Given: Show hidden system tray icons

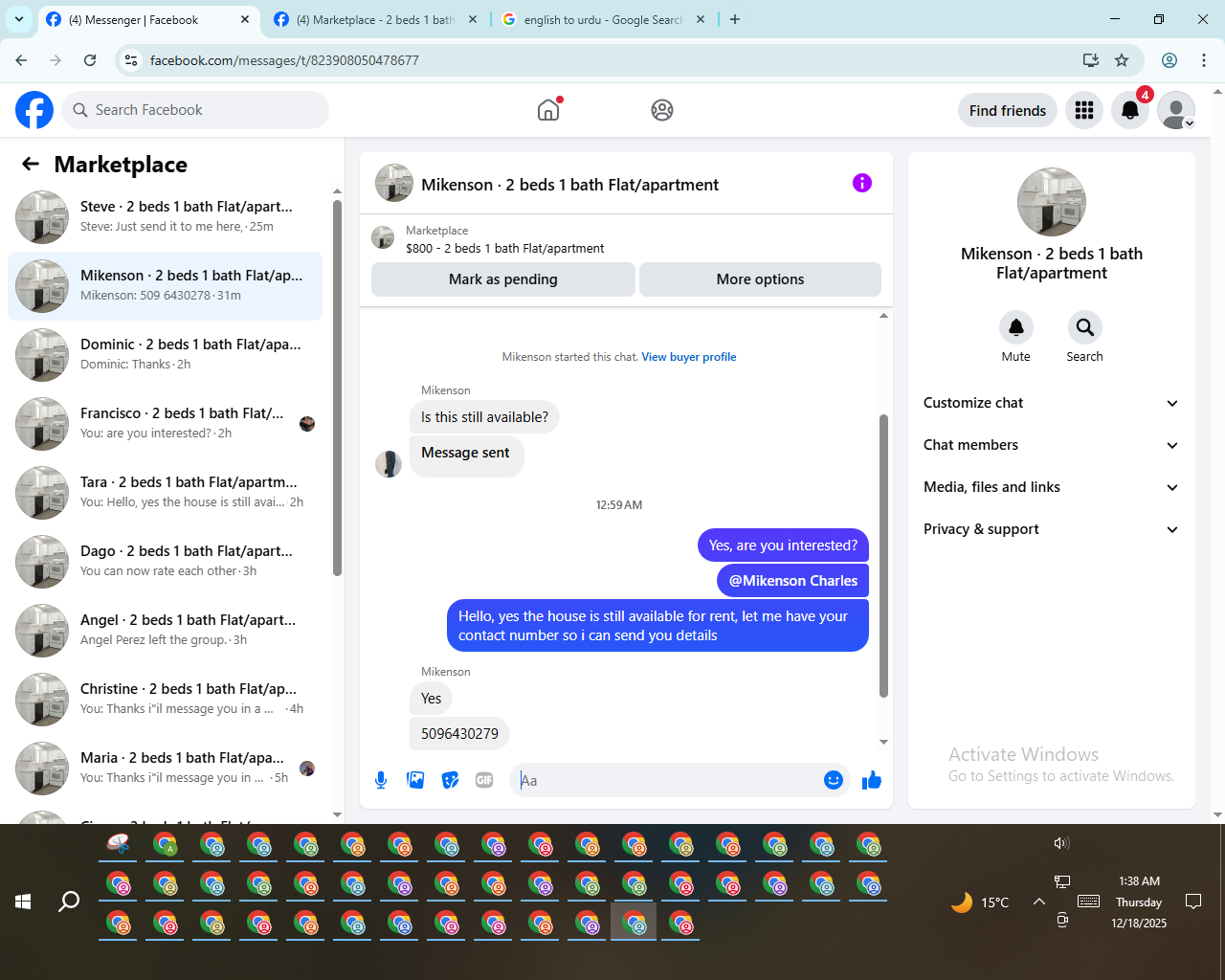Looking at the screenshot, I should point(1038,902).
